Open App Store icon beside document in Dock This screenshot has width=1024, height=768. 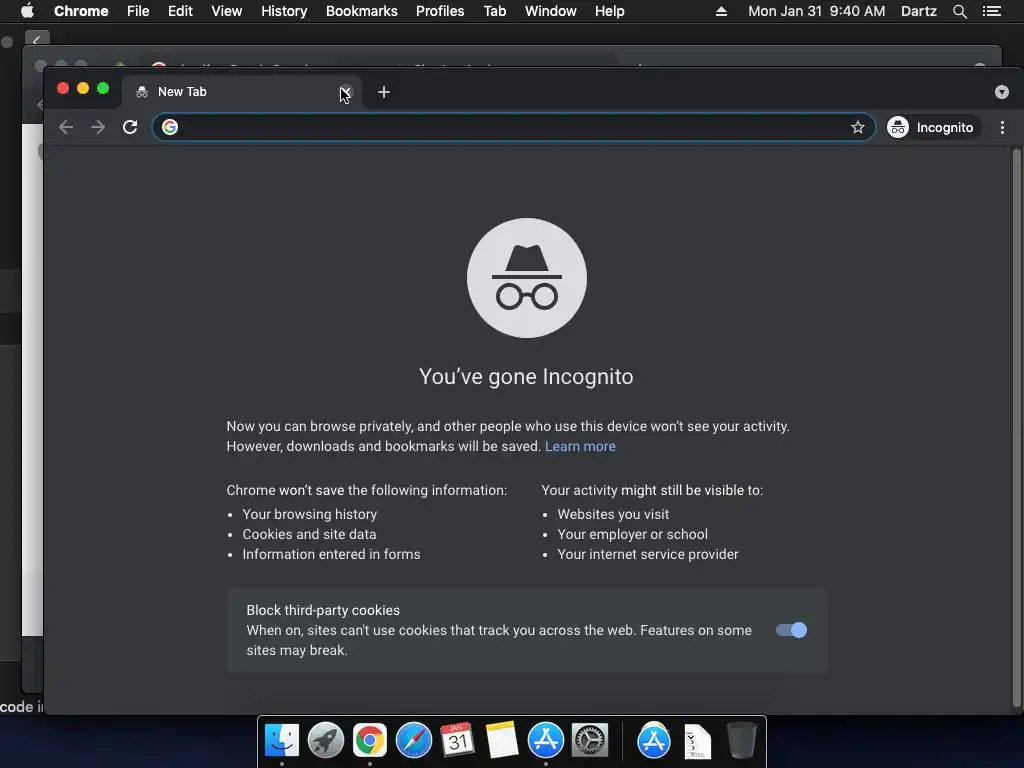[x=654, y=741]
